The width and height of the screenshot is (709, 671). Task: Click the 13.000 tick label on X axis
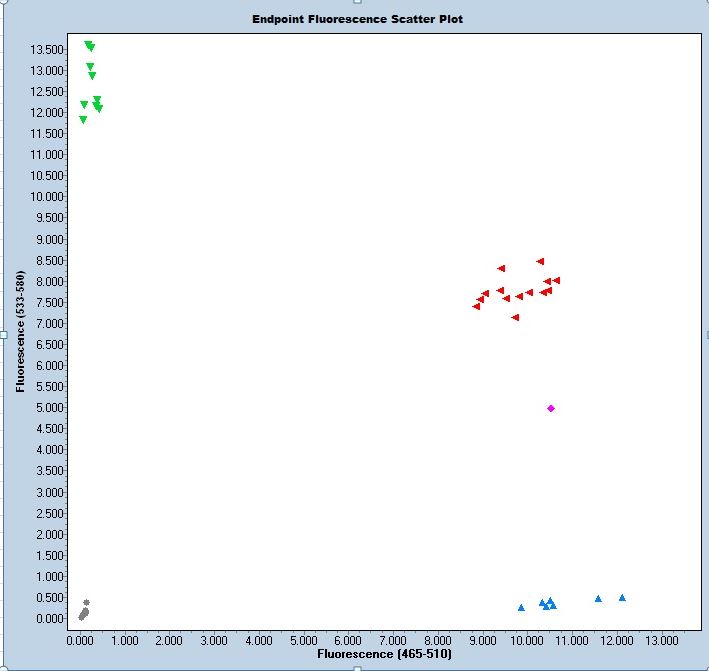pos(660,639)
